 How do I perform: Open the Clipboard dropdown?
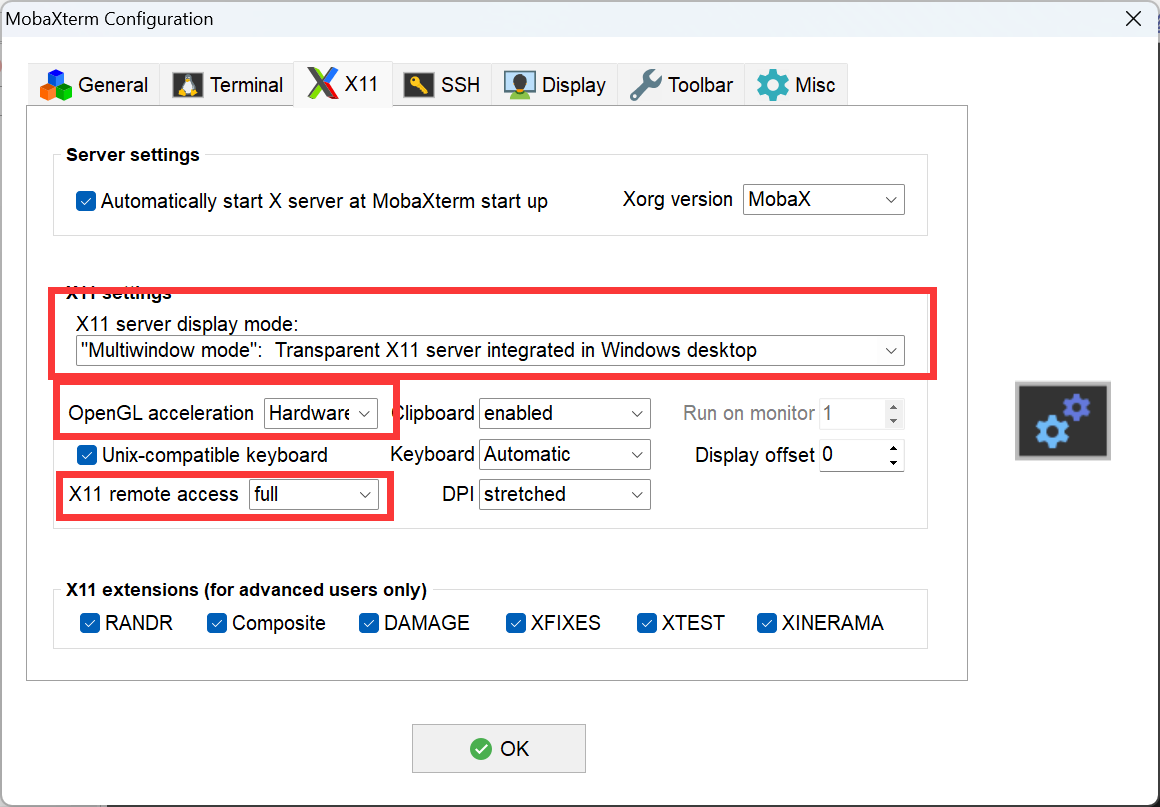[564, 413]
